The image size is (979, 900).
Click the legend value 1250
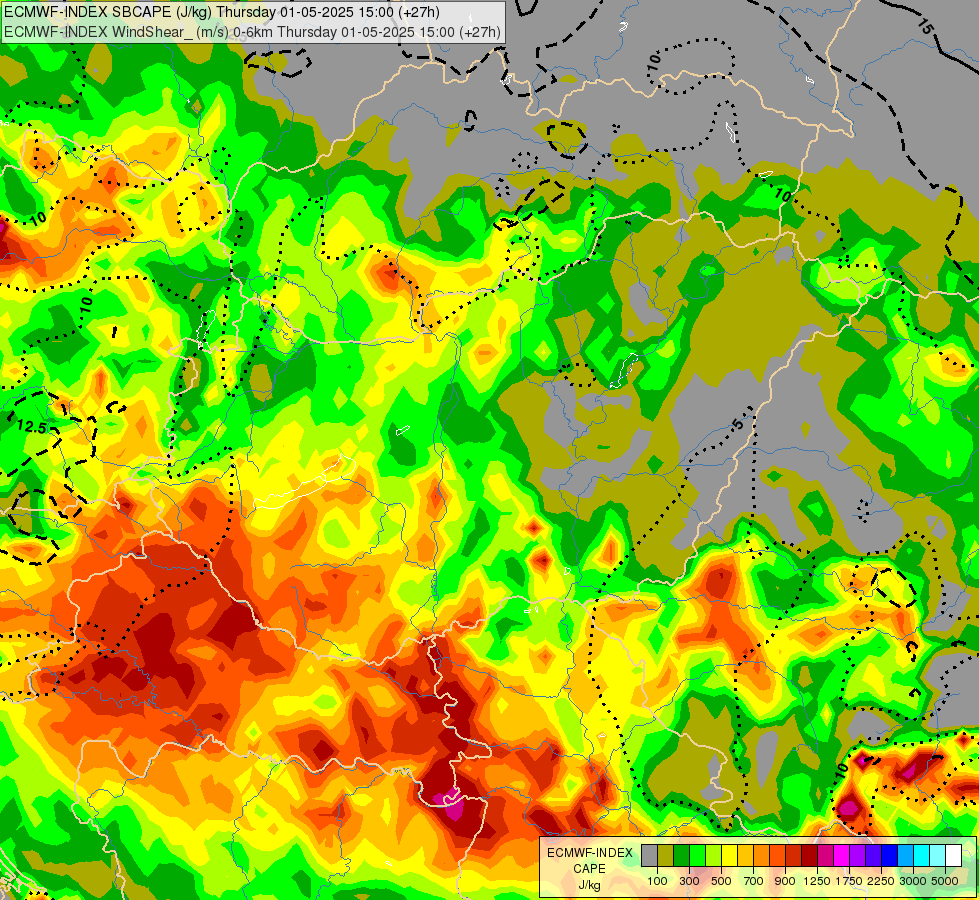click(x=817, y=881)
